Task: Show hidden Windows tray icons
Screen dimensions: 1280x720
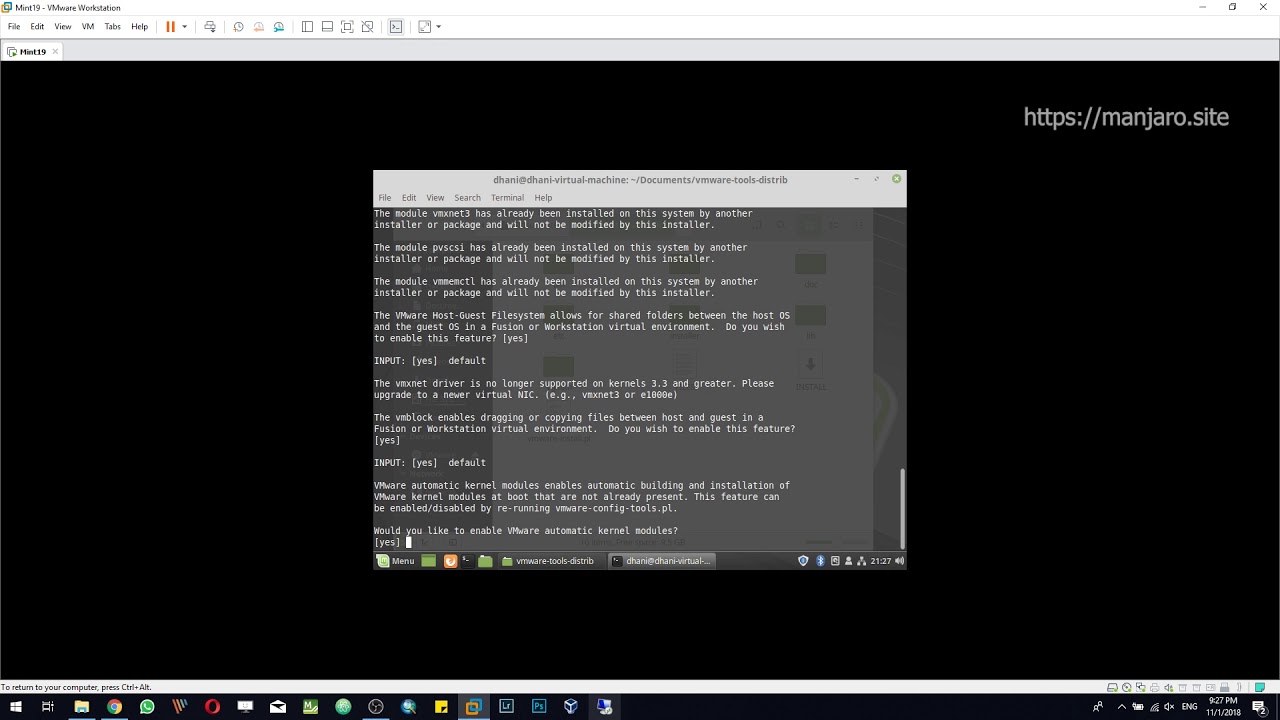Action: [1120, 706]
